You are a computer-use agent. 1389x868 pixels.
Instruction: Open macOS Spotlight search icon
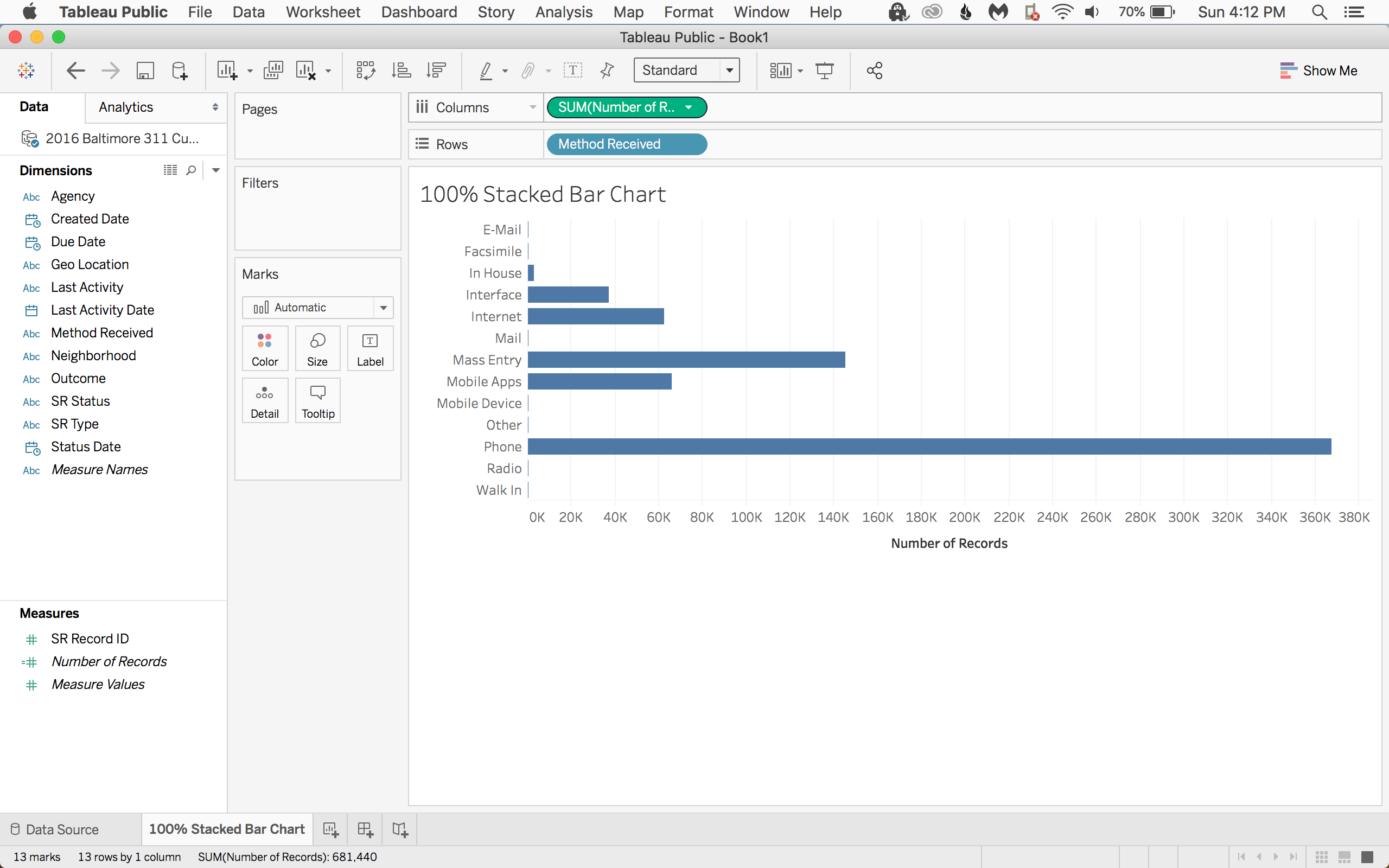[x=1320, y=12]
